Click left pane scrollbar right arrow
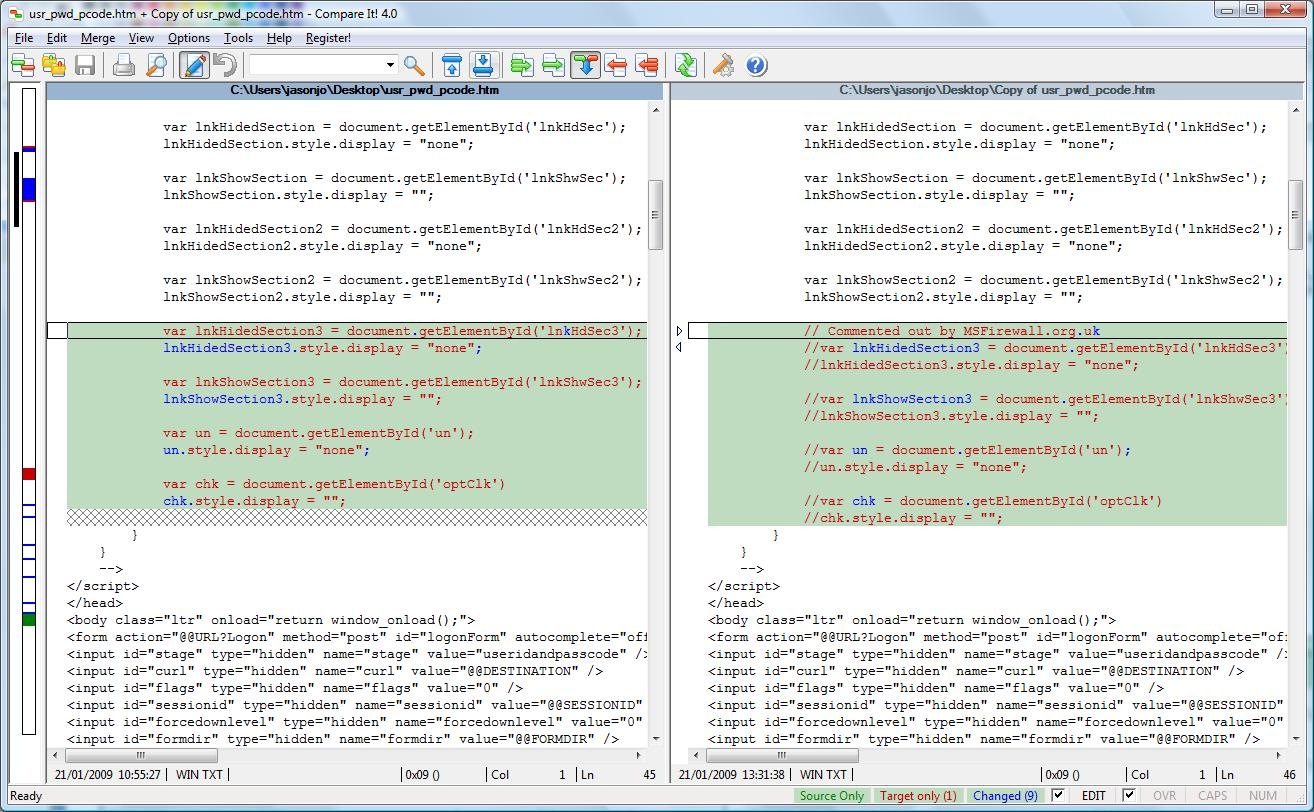The height and width of the screenshot is (812, 1314). tap(639, 756)
